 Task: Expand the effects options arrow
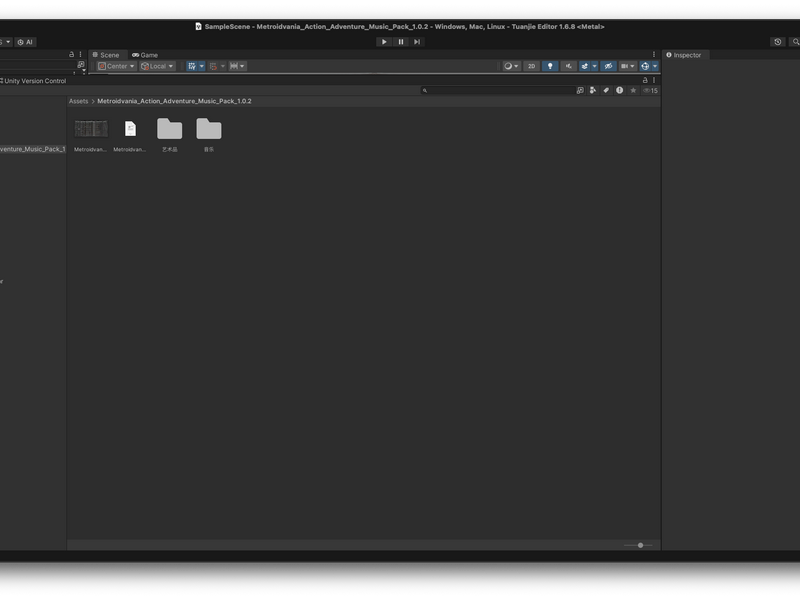pos(594,66)
